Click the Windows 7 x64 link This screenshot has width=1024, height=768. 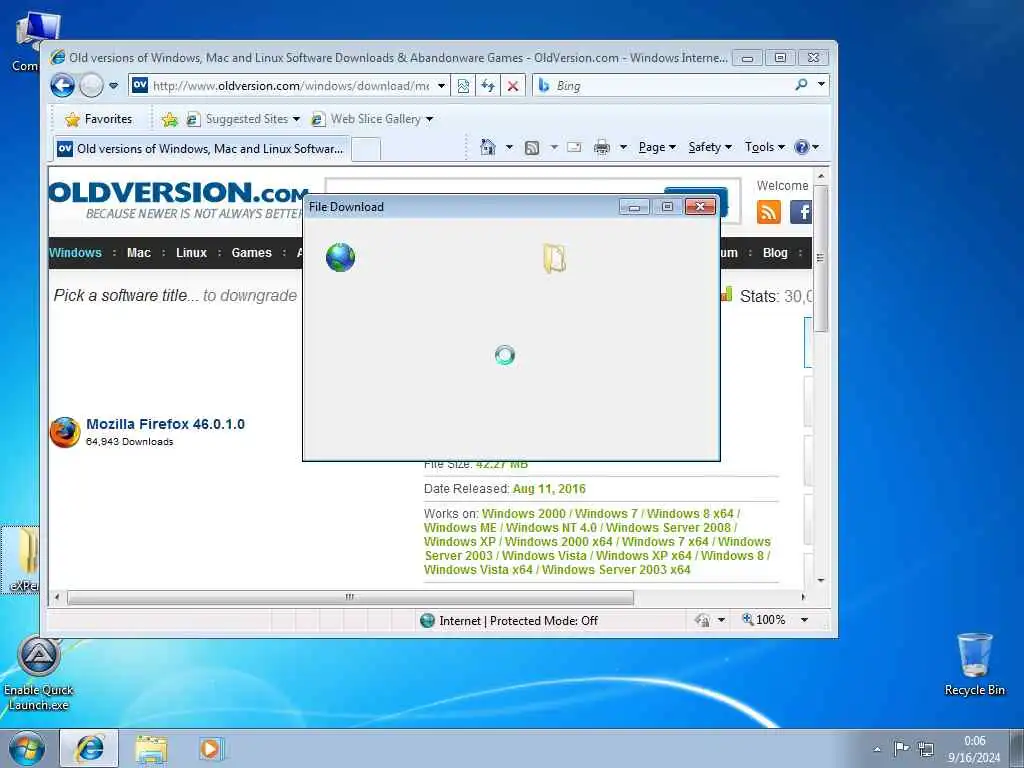tap(665, 541)
